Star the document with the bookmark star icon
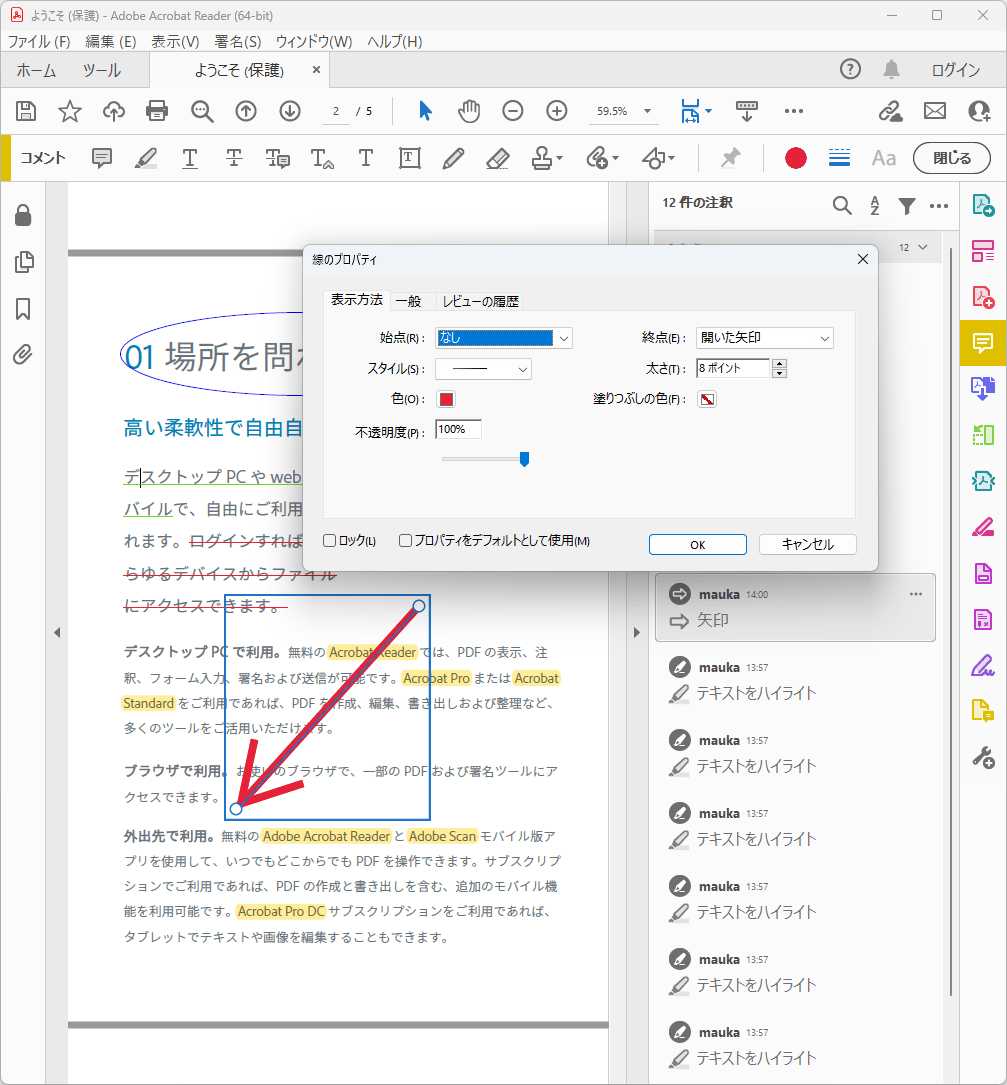 pos(70,111)
